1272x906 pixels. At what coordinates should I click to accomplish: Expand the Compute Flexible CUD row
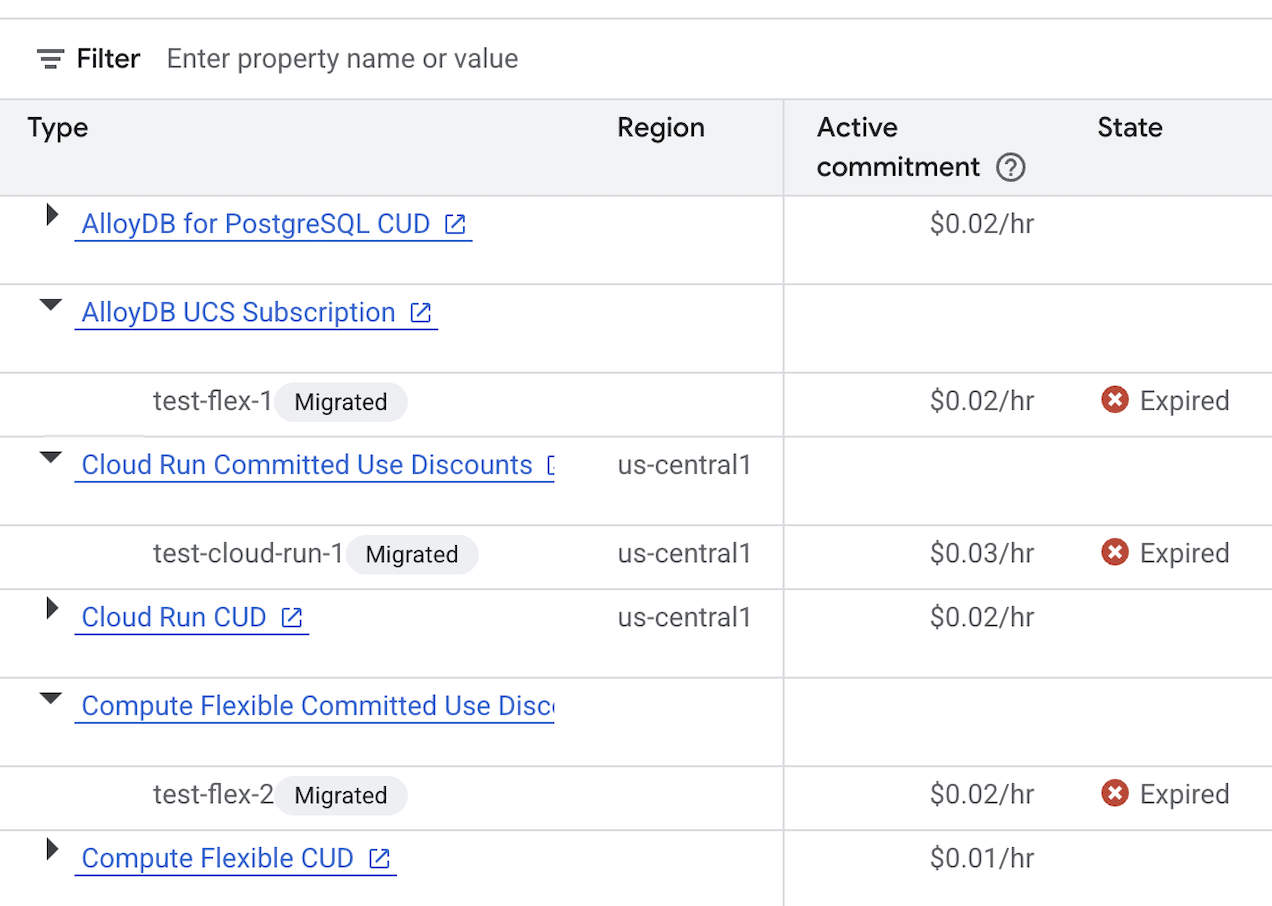52,850
